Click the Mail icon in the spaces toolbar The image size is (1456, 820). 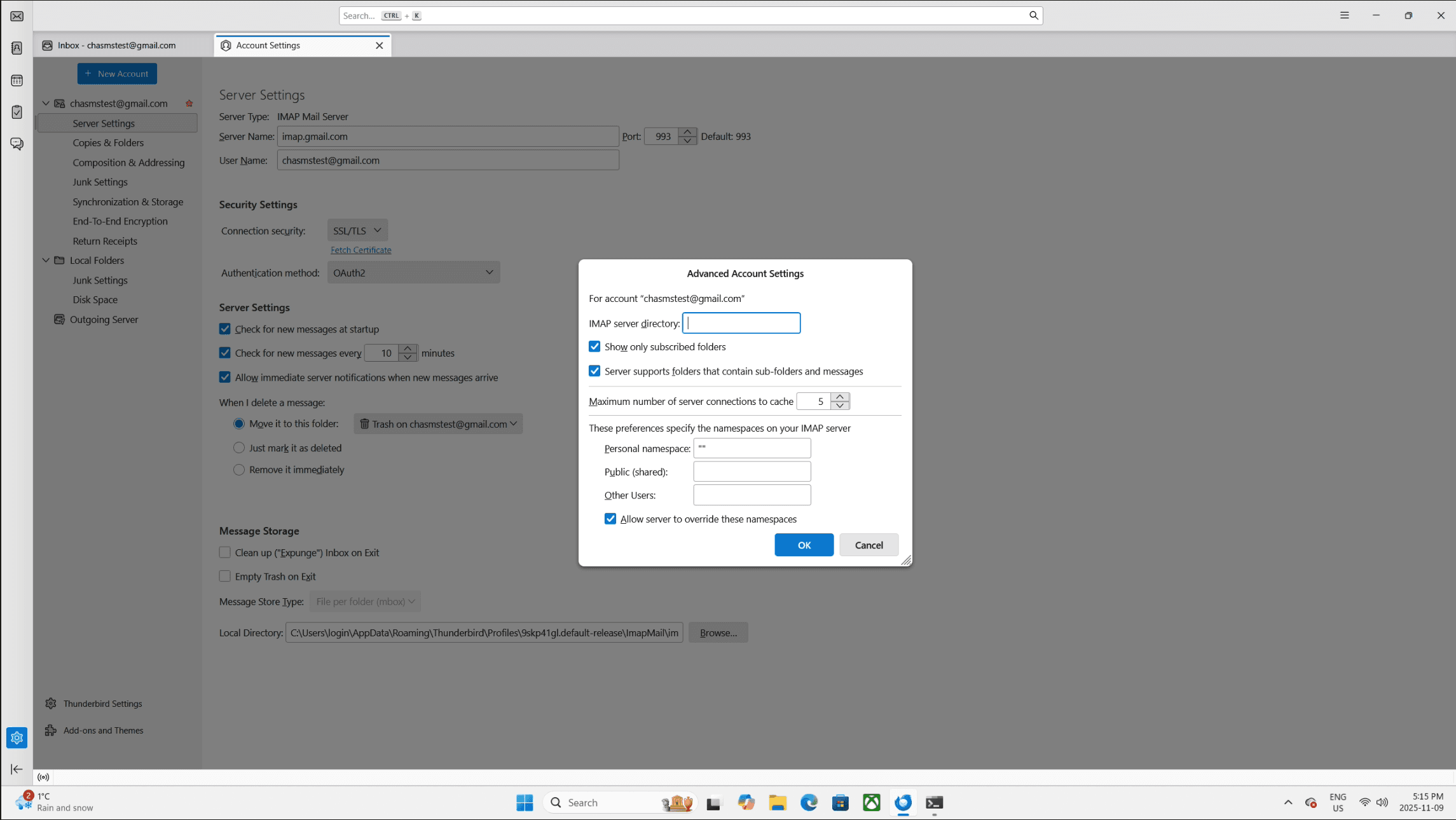click(17, 16)
